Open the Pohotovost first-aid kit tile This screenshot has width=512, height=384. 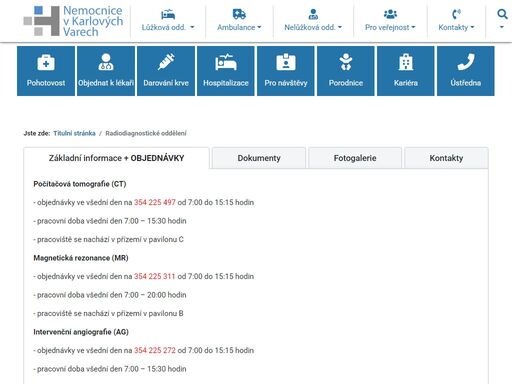(x=46, y=71)
